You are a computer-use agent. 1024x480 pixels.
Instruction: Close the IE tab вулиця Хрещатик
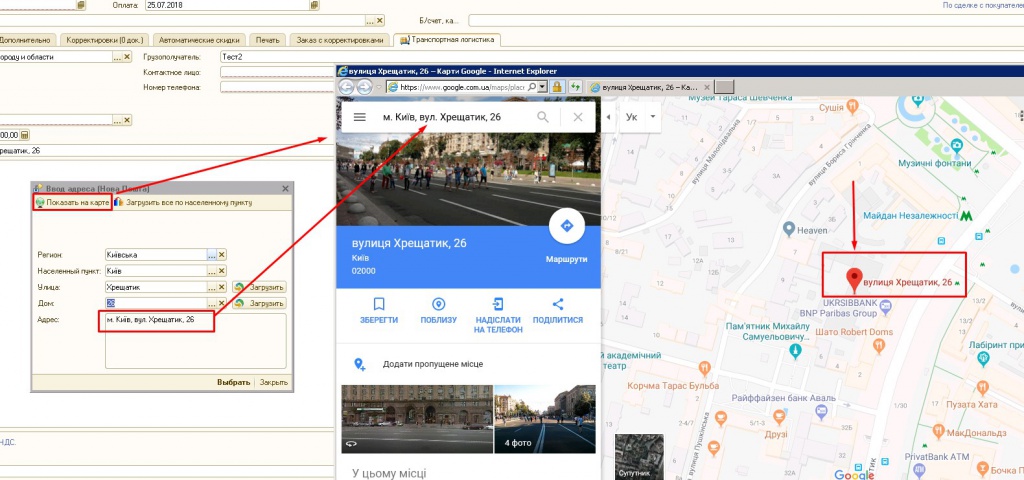(x=707, y=87)
